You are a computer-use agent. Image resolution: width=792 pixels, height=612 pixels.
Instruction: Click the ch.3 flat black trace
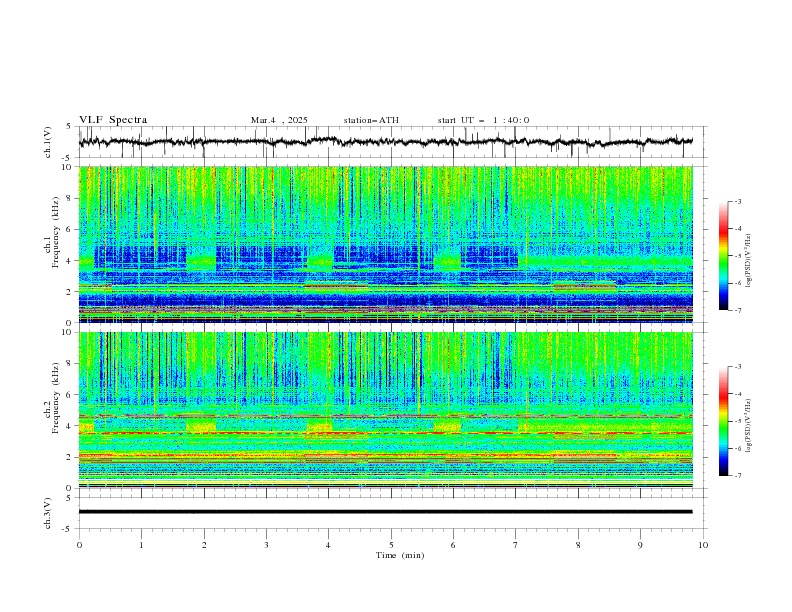point(386,512)
